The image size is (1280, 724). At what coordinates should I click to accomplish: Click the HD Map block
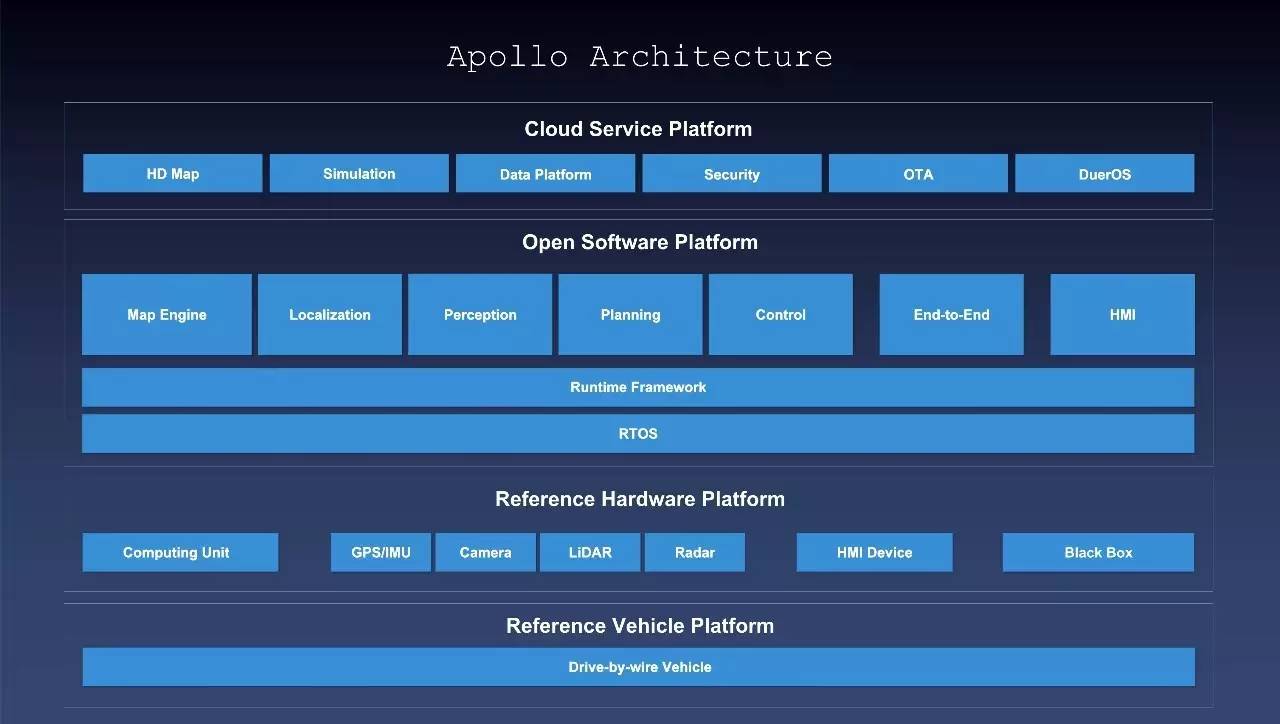(x=172, y=173)
